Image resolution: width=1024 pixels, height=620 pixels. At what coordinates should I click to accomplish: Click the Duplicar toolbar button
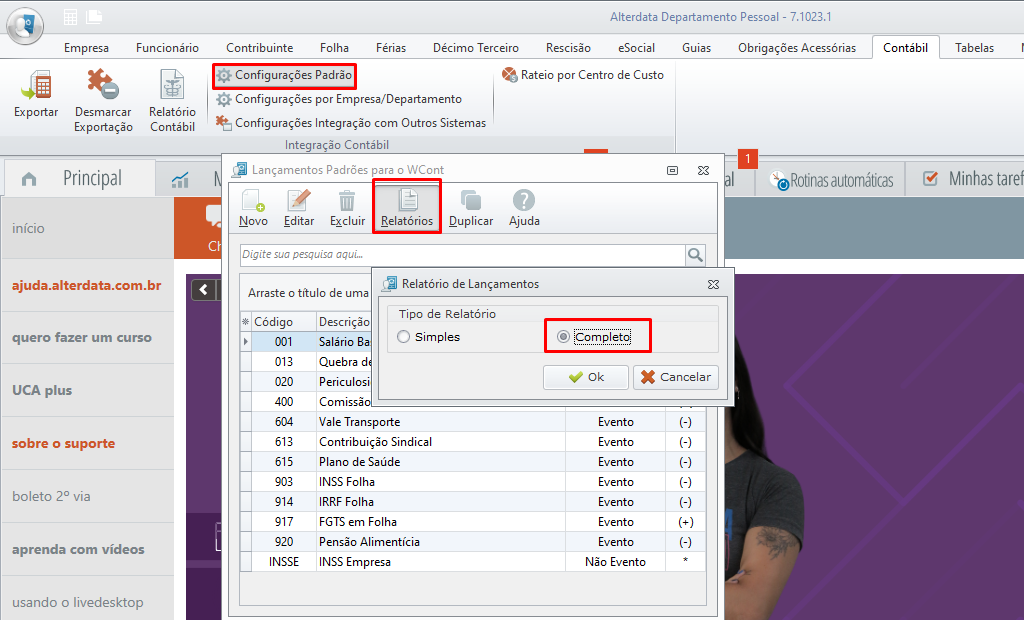point(471,208)
